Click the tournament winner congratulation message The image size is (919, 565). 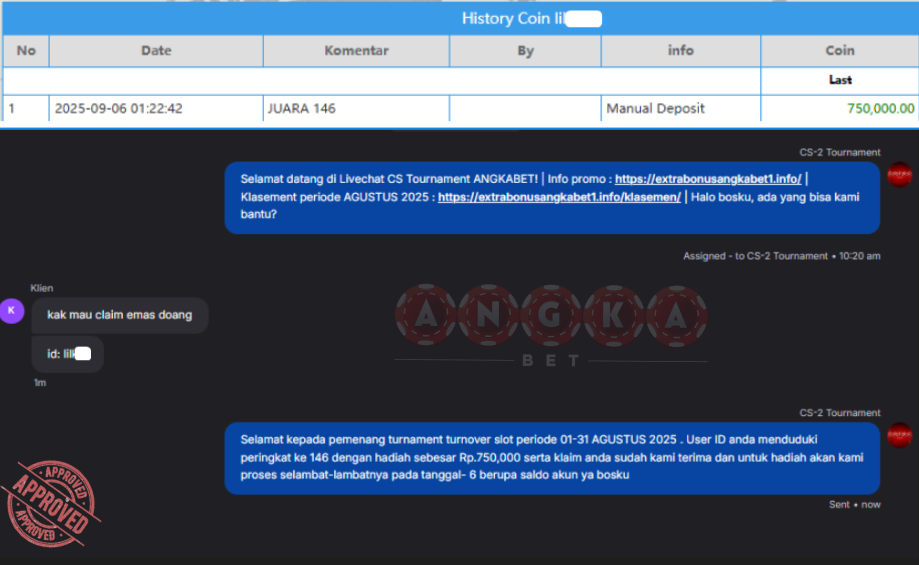552,458
